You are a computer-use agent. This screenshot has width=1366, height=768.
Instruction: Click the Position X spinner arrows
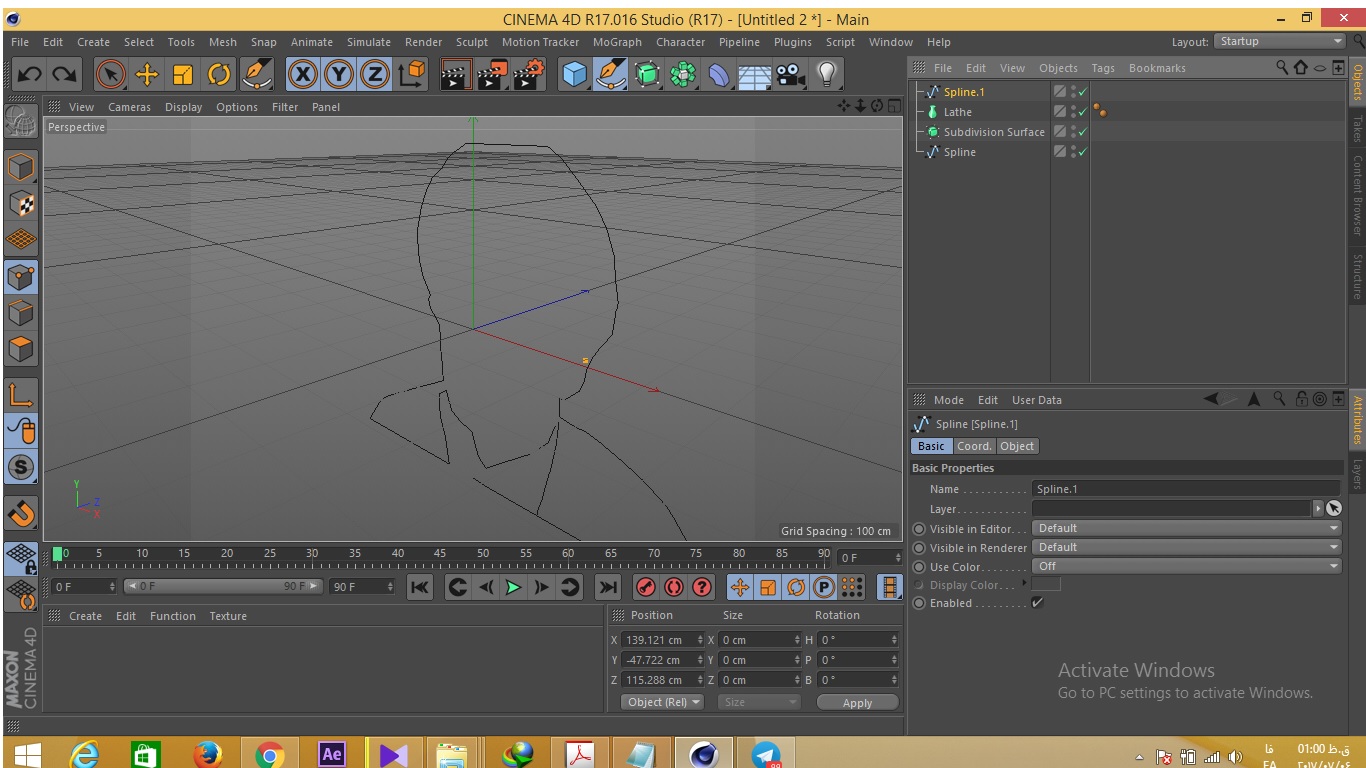700,640
